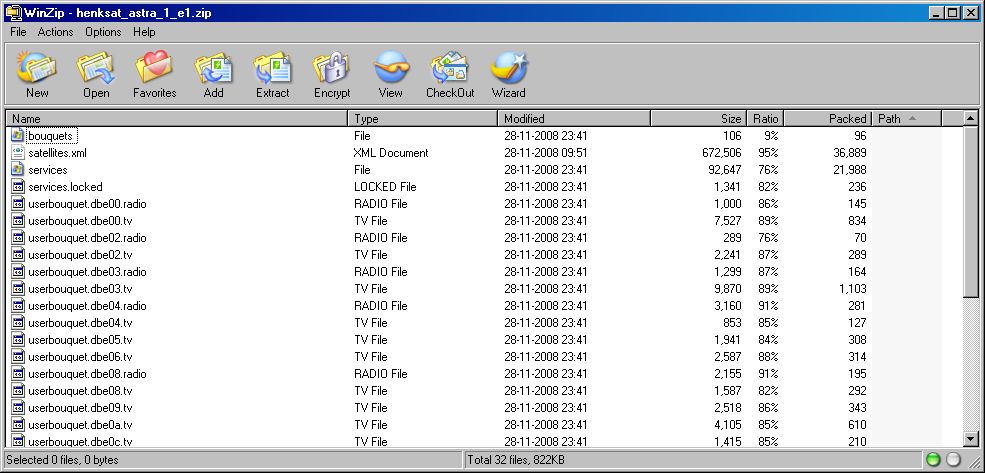
Task: Click the CheckOut toolbar icon
Action: tap(450, 68)
